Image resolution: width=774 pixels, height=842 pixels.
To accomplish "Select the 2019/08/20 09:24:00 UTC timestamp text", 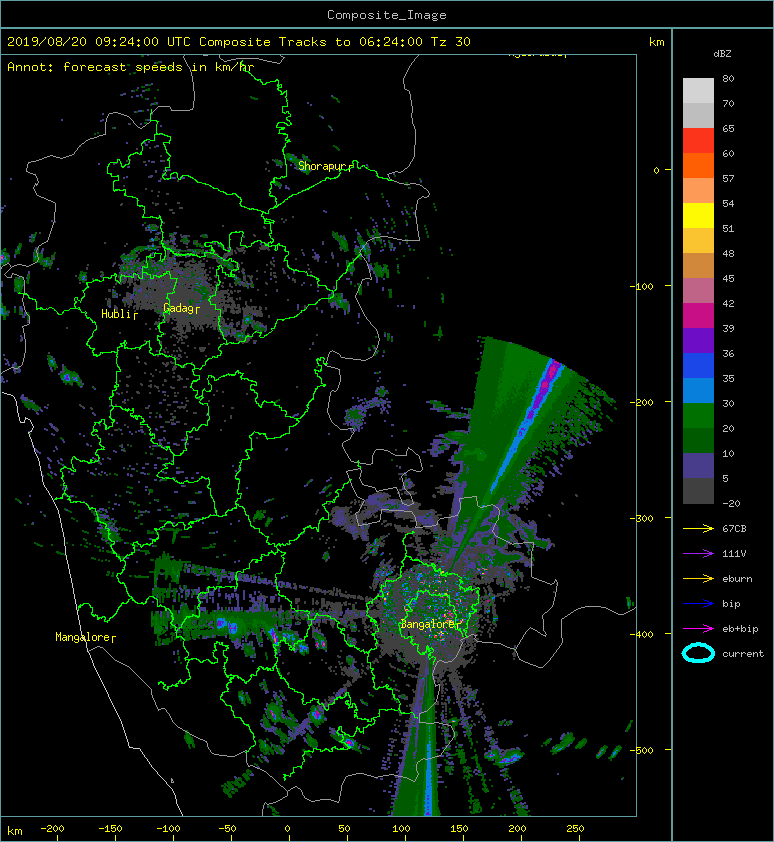I will tap(99, 42).
